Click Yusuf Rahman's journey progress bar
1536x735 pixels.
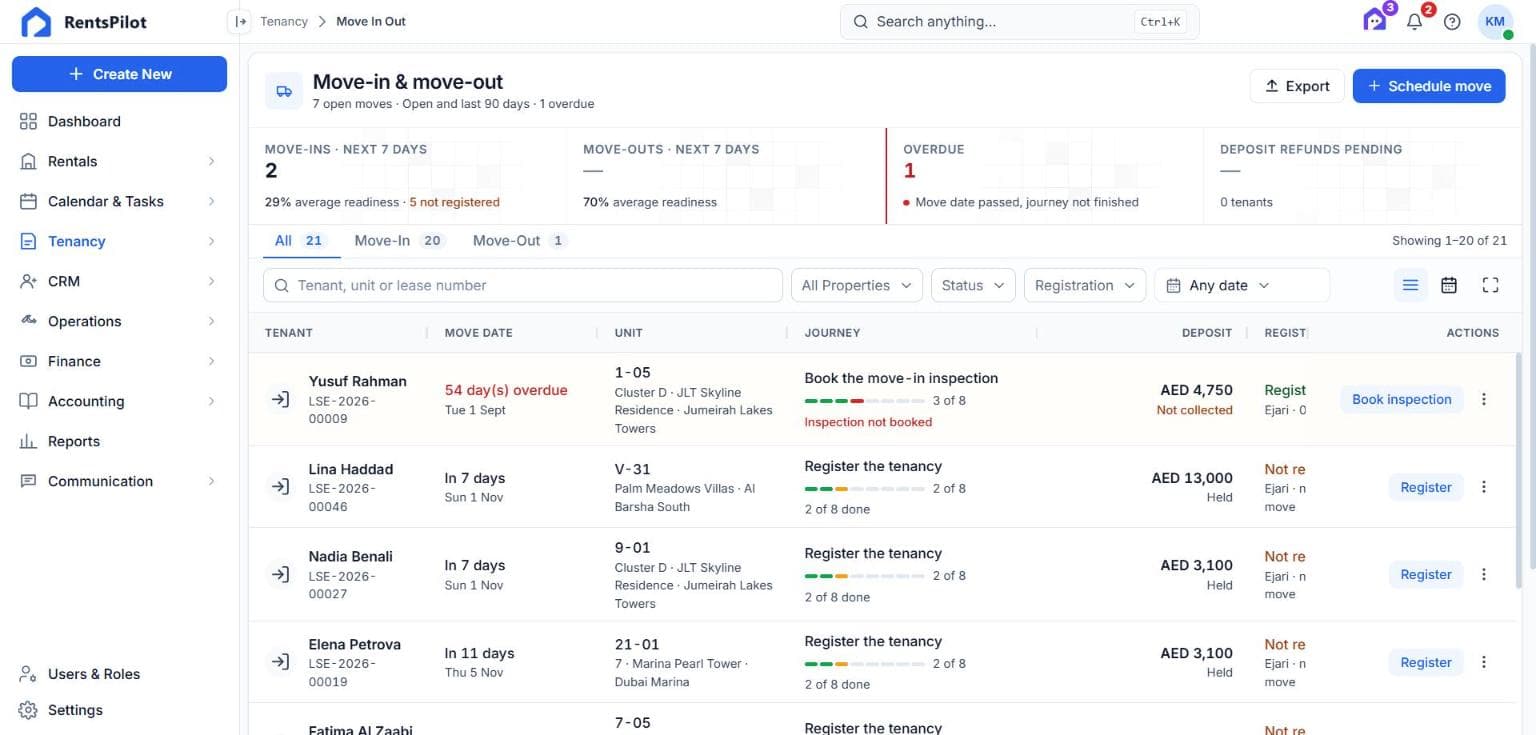[x=864, y=401]
